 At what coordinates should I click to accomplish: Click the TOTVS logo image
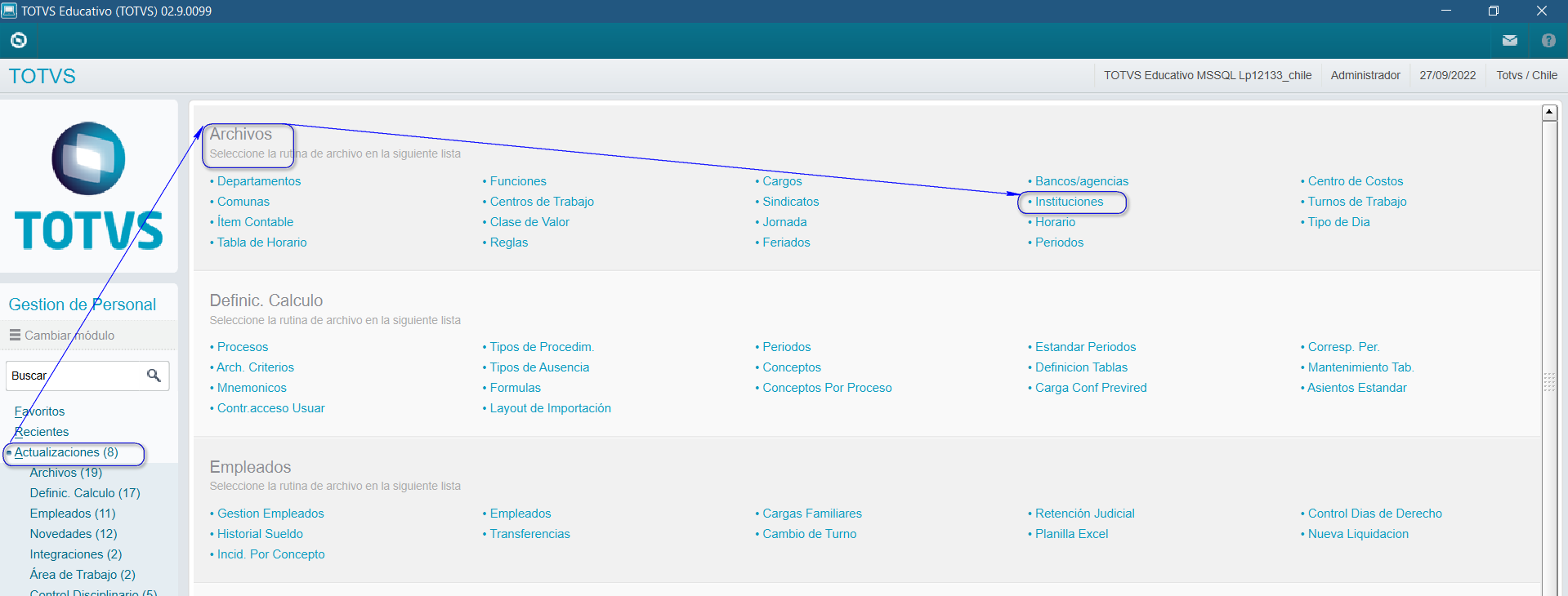point(89,186)
